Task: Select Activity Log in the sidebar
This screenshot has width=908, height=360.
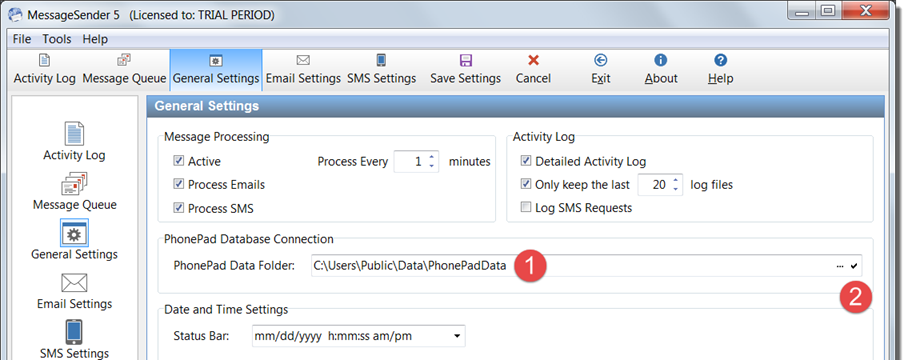Action: point(74,141)
